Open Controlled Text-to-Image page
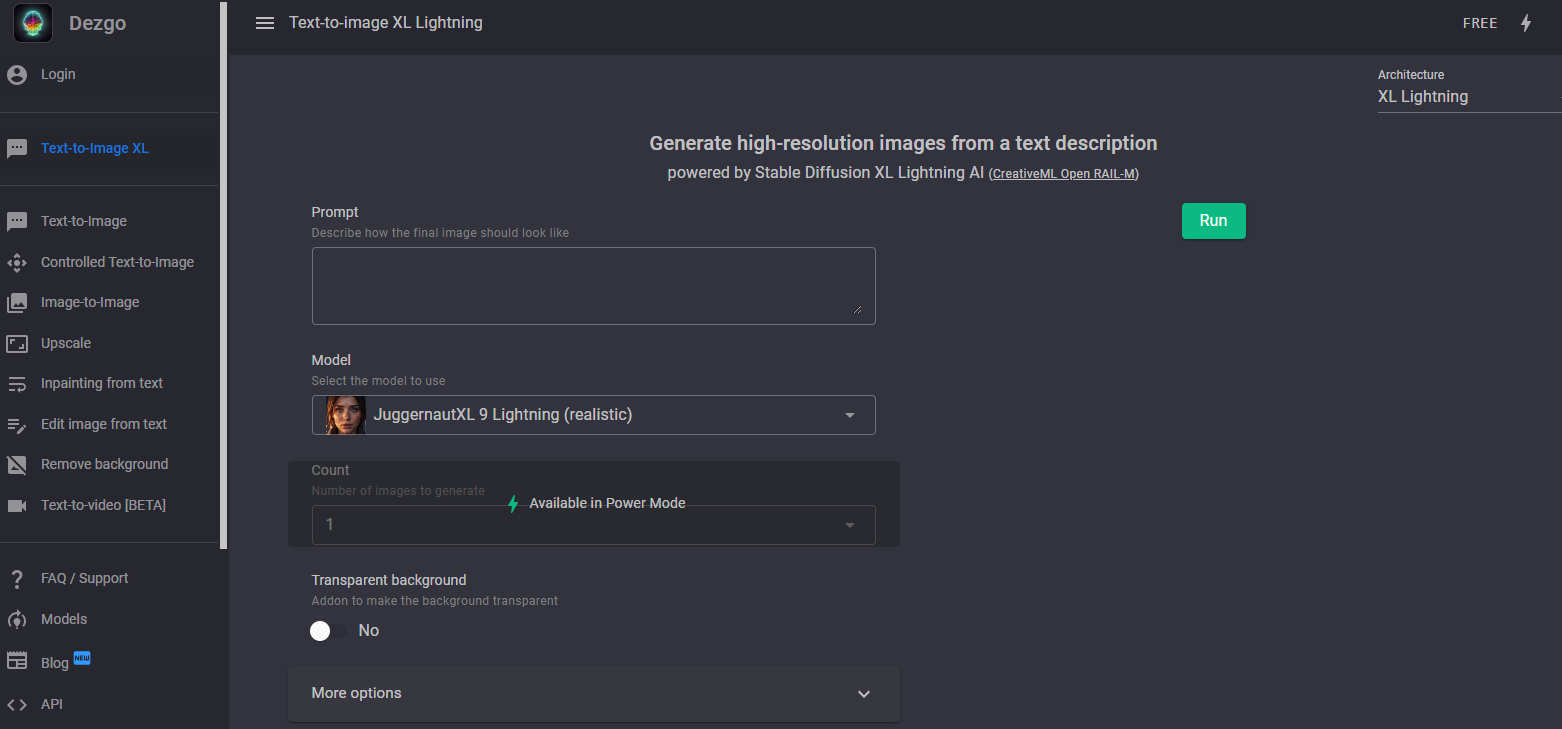Viewport: 1562px width, 729px height. (x=117, y=262)
